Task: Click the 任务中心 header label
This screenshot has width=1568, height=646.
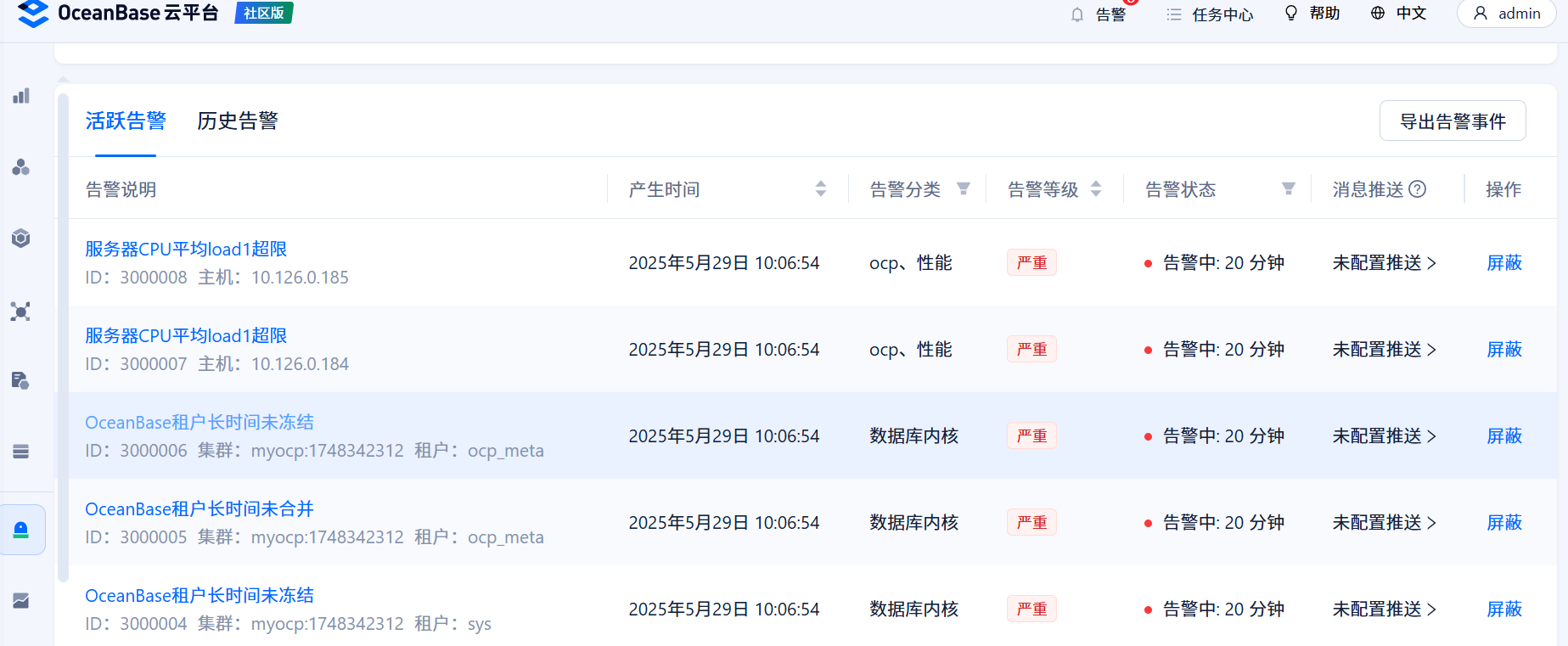Action: tap(1222, 14)
